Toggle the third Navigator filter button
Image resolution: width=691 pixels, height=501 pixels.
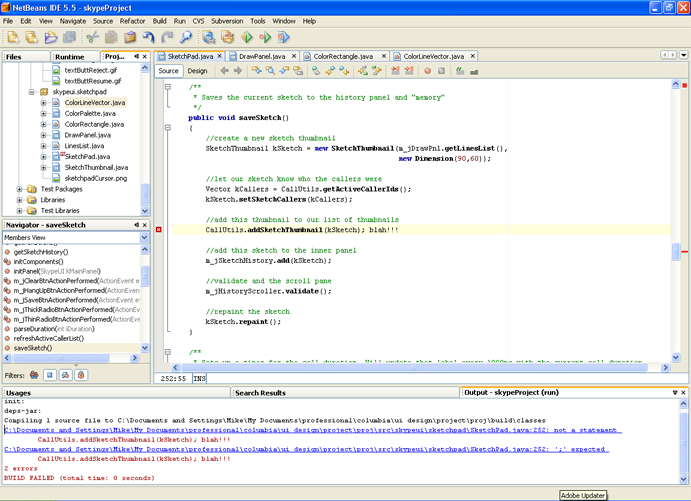(x=66, y=375)
